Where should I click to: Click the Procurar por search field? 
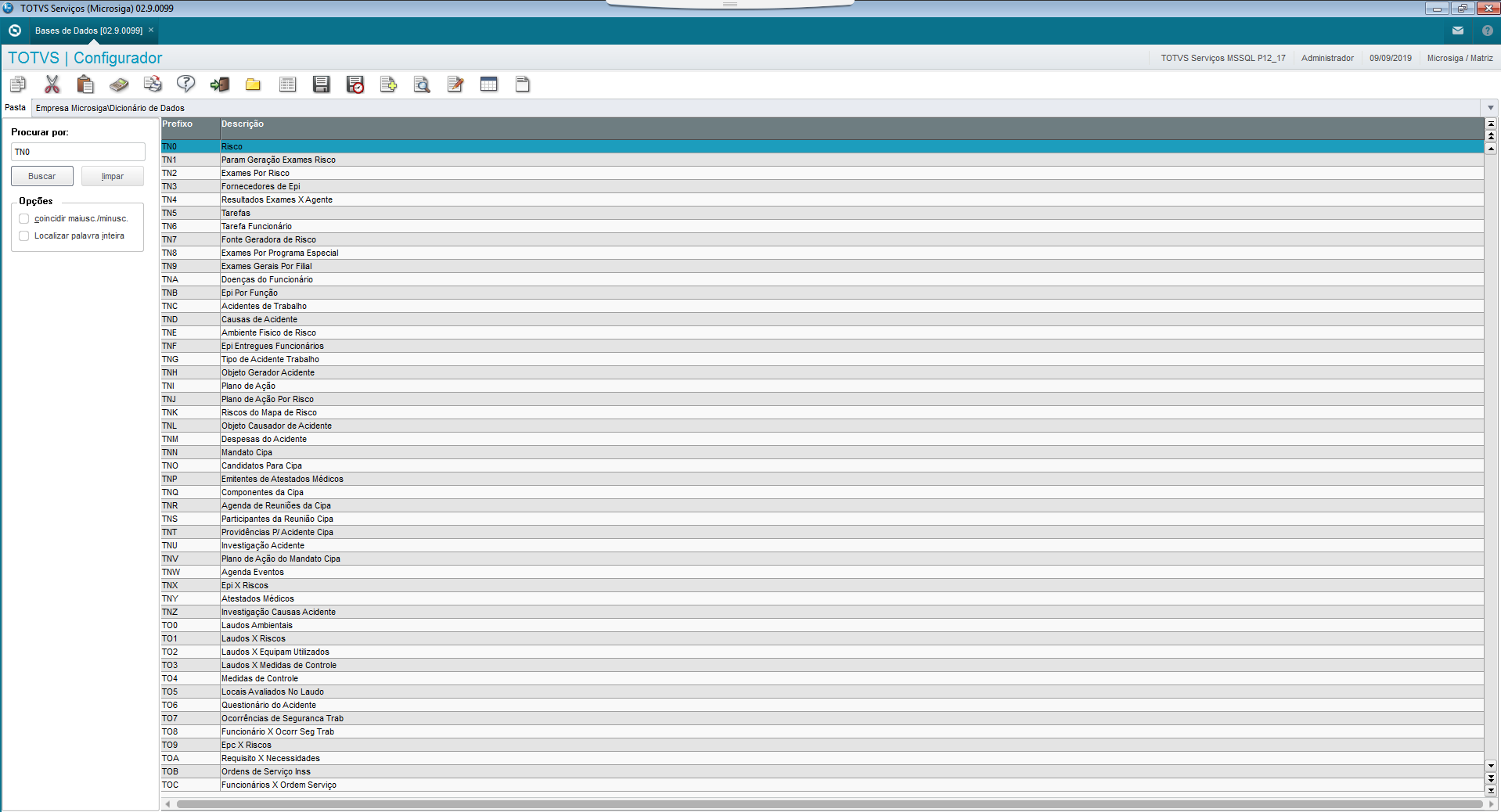tap(78, 152)
